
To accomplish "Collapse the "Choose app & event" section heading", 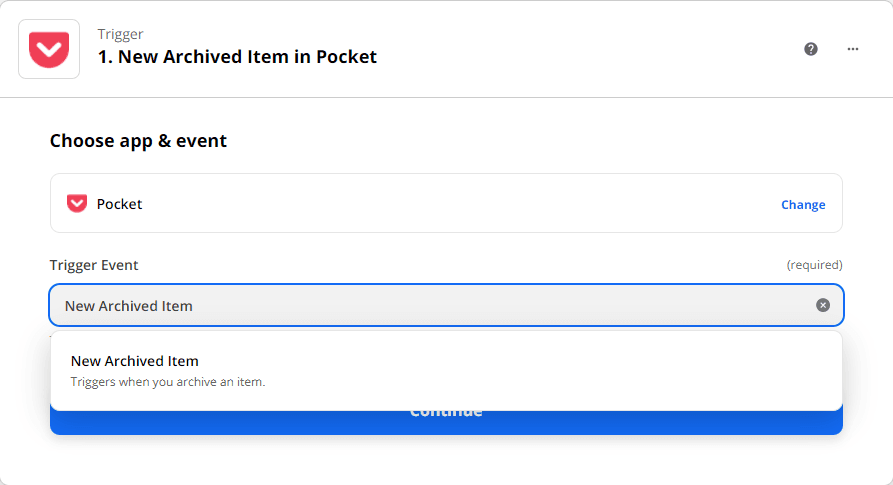I will pyautogui.click(x=138, y=141).
